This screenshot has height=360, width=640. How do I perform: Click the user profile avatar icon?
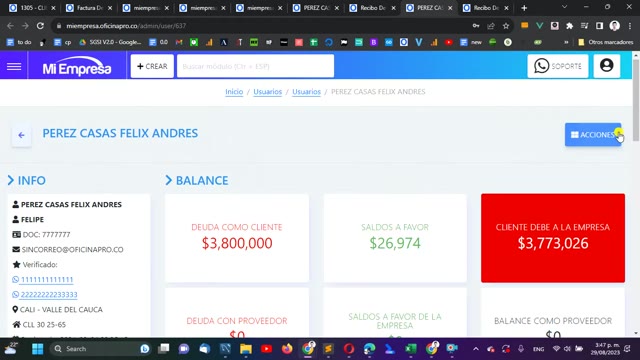[607, 66]
